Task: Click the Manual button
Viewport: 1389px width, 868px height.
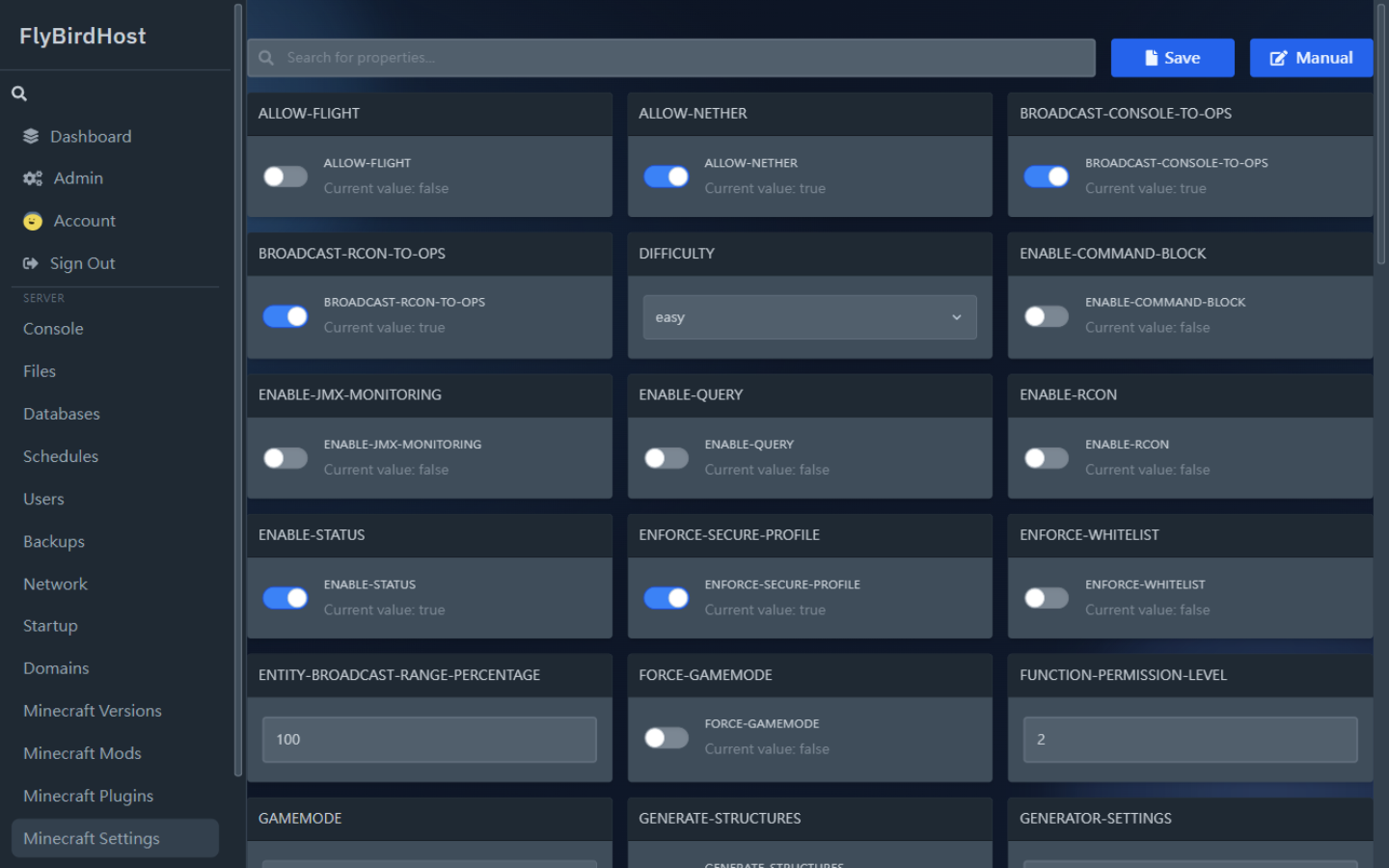Action: click(1311, 58)
